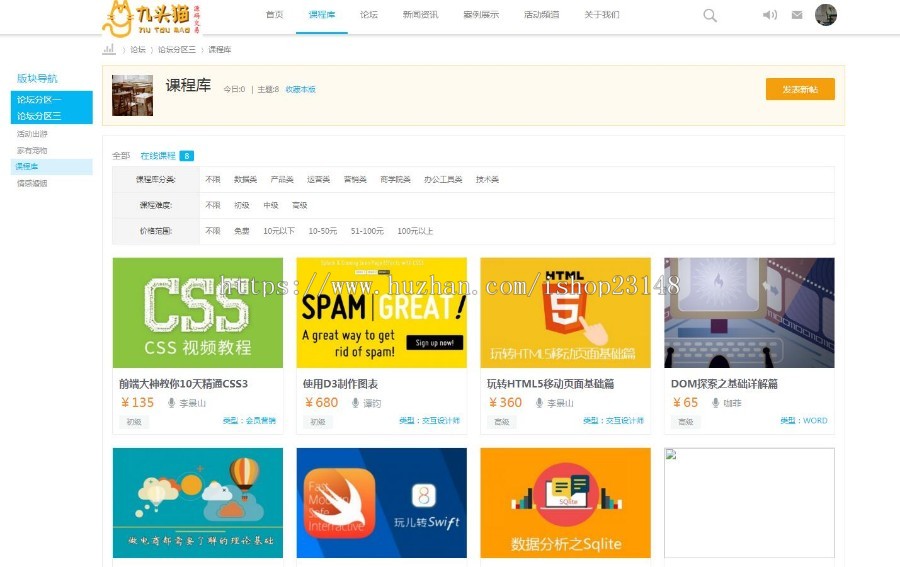
Task: Go to 首页 in top navigation
Action: 274,15
